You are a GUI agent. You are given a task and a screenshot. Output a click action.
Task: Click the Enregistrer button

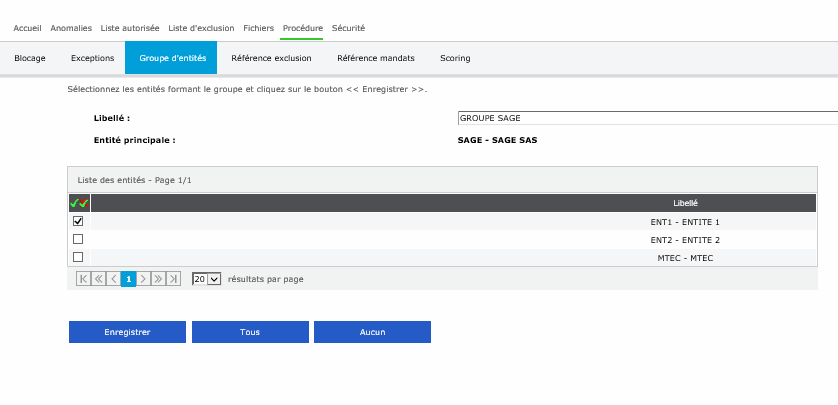[x=127, y=332]
